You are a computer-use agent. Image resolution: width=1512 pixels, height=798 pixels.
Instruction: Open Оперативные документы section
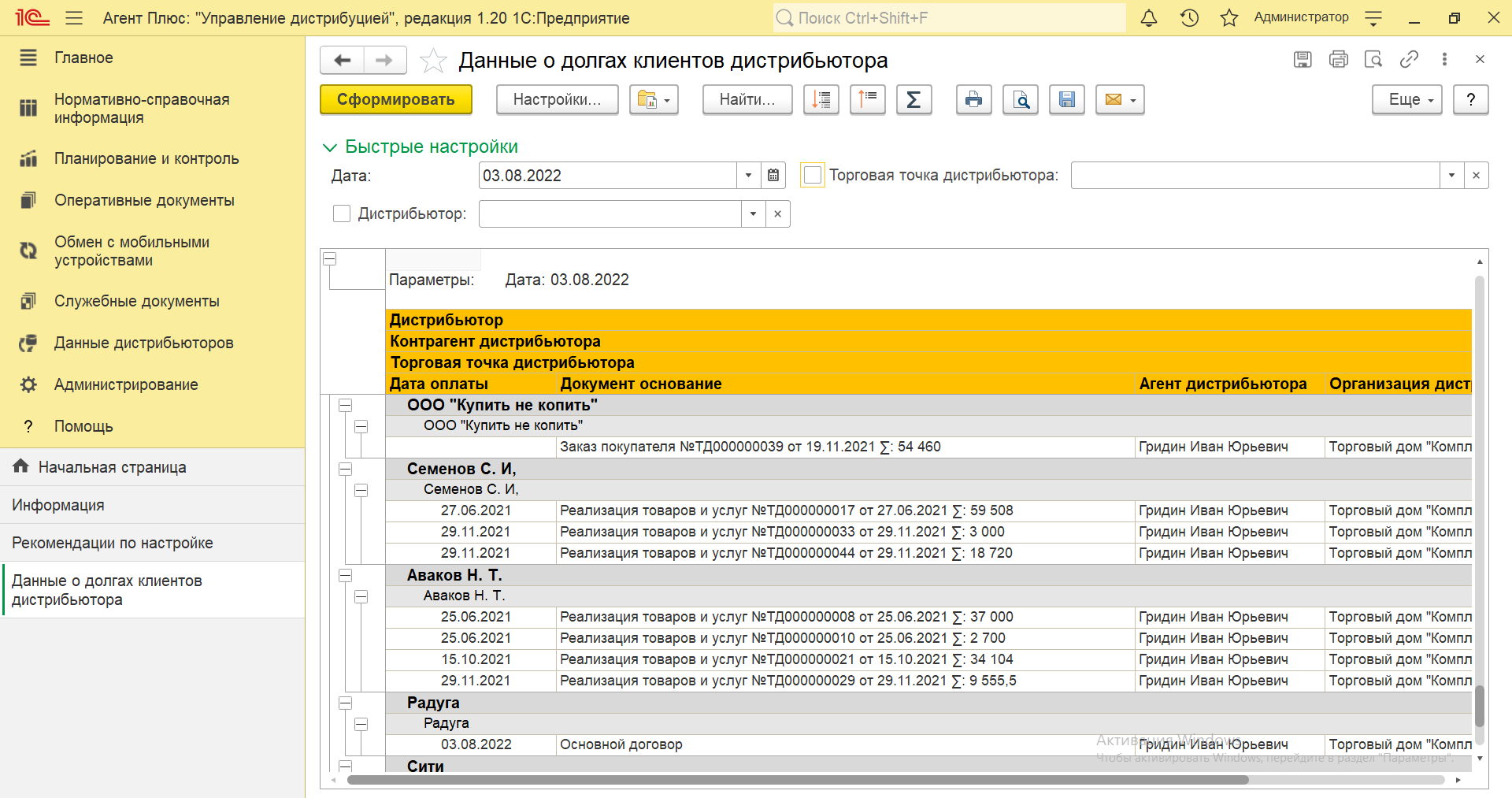(153, 200)
